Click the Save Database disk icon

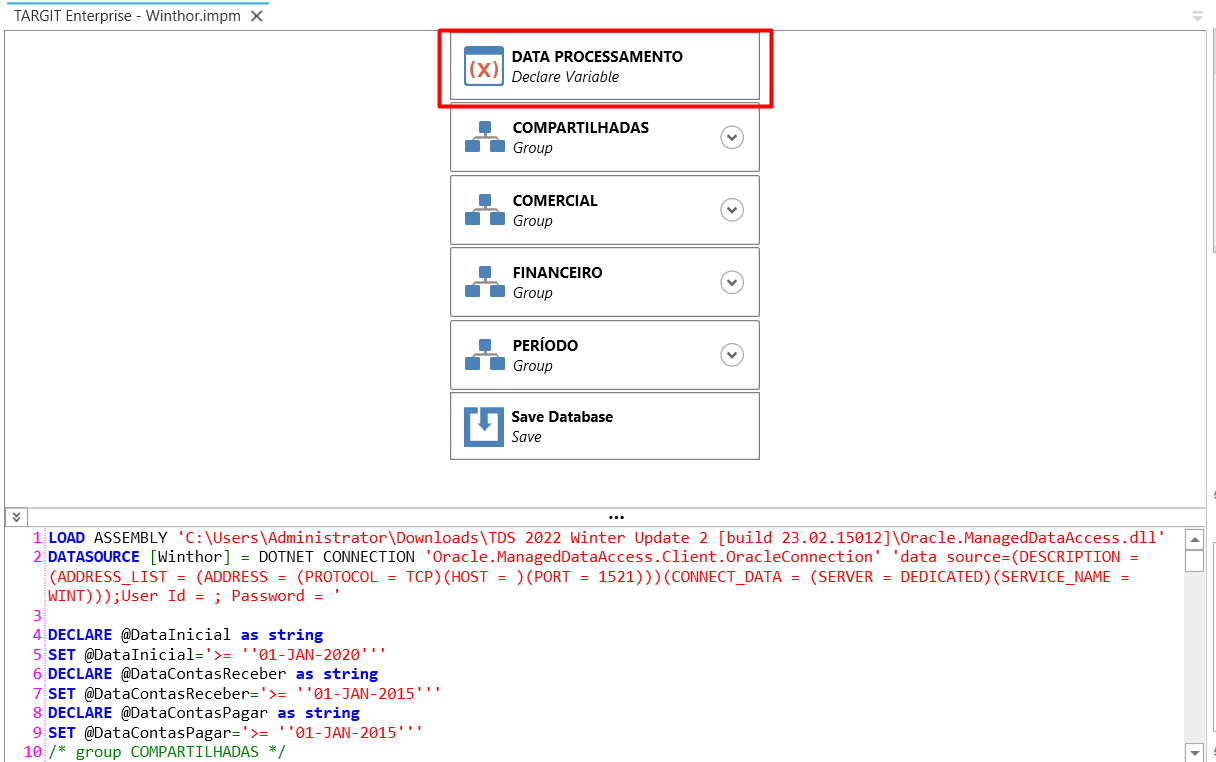(x=484, y=426)
